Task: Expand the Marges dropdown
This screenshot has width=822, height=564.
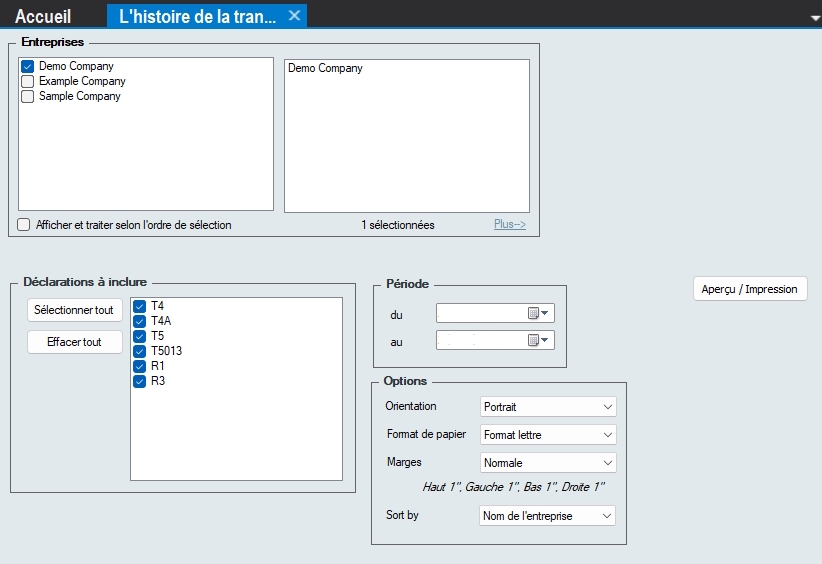Action: (547, 463)
